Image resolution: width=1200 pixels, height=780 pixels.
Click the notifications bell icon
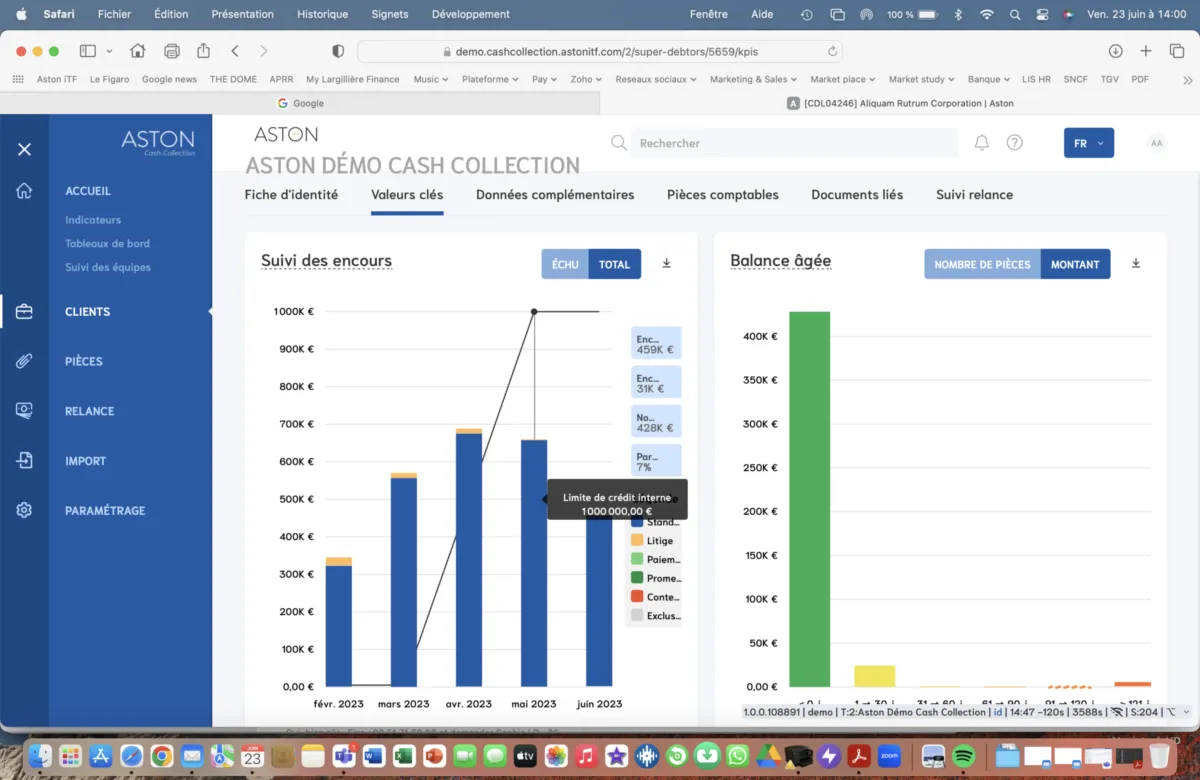point(981,143)
